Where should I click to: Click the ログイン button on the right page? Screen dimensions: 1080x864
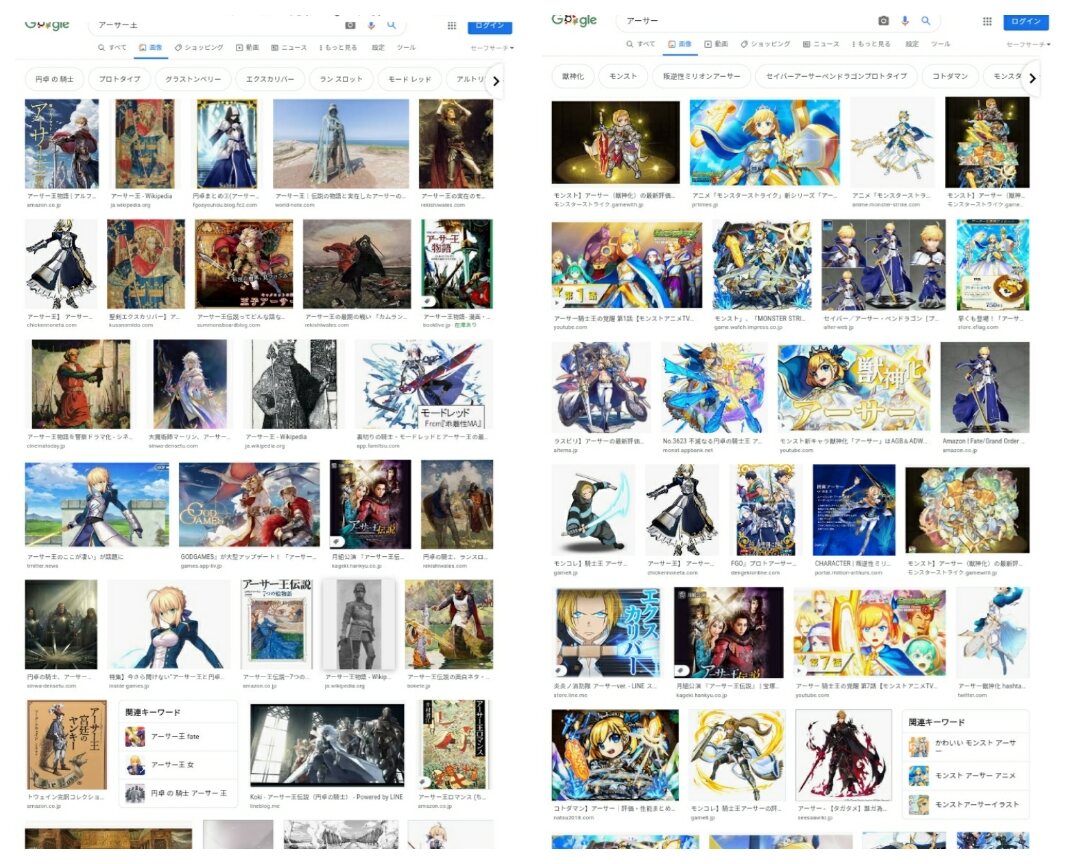[x=1026, y=21]
